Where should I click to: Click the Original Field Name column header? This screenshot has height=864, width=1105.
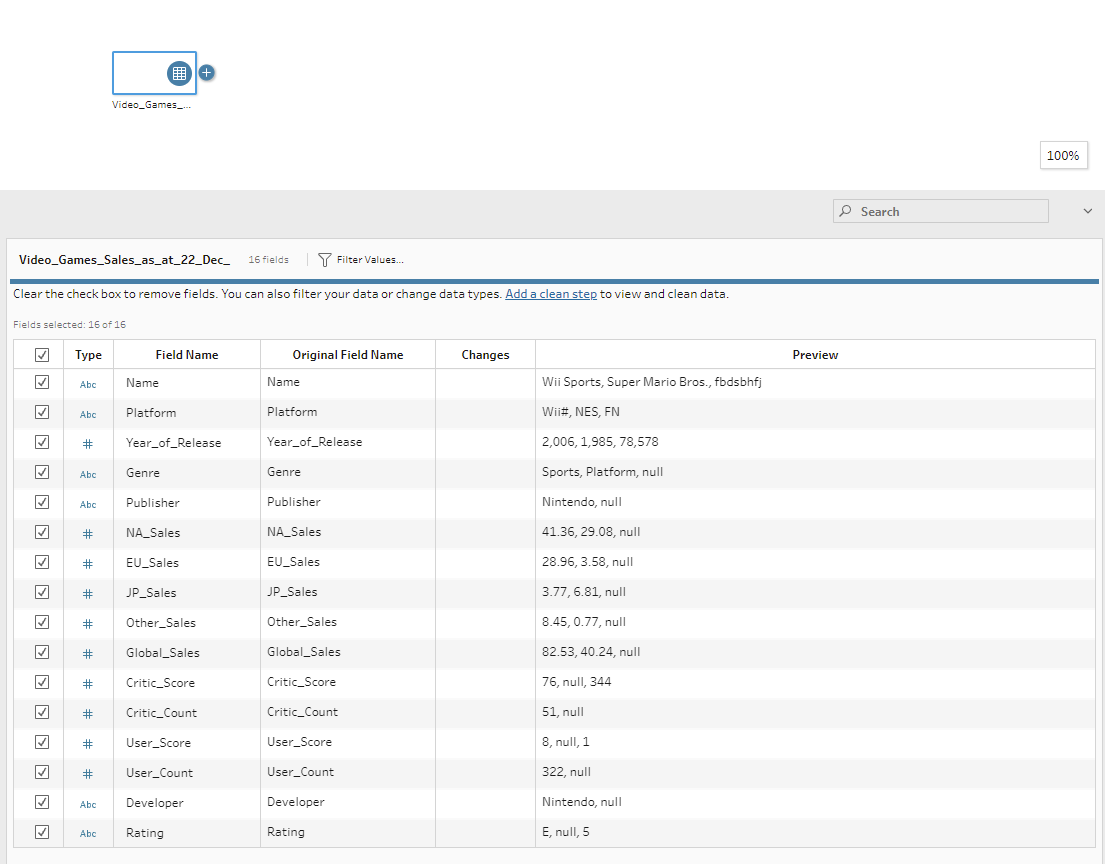point(348,354)
